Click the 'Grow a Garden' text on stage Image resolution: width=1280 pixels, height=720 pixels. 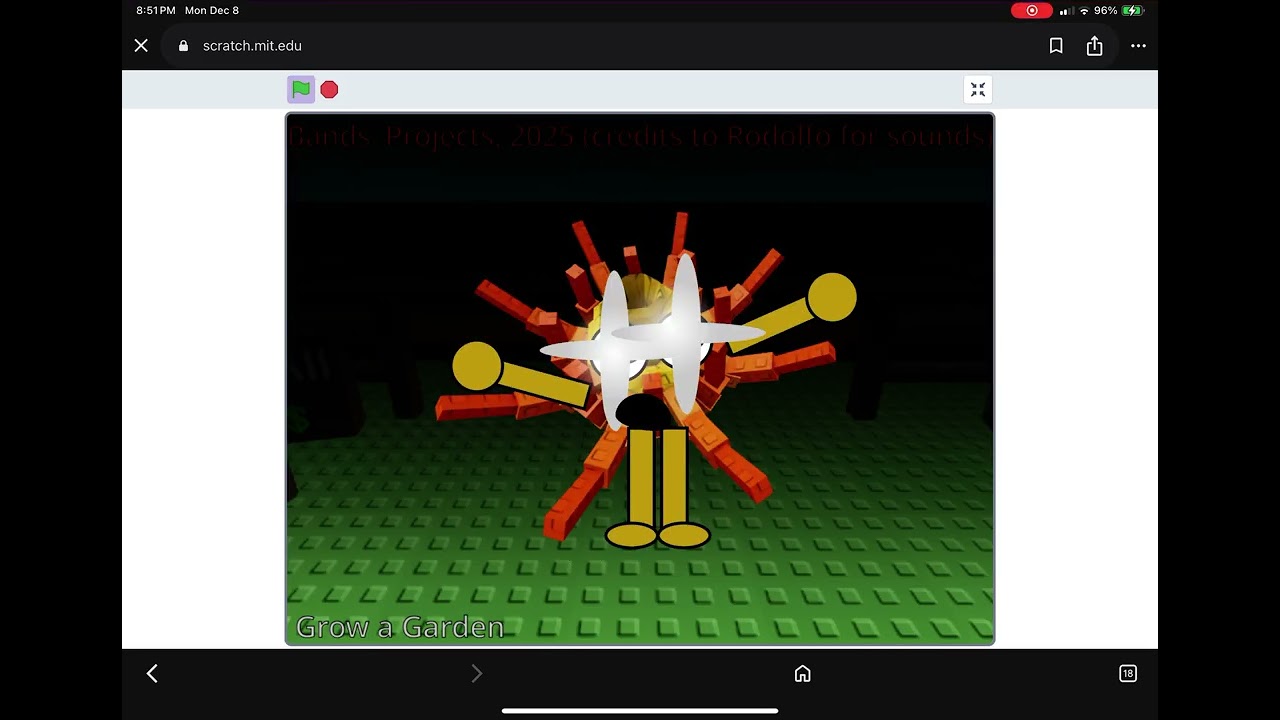[x=400, y=627]
